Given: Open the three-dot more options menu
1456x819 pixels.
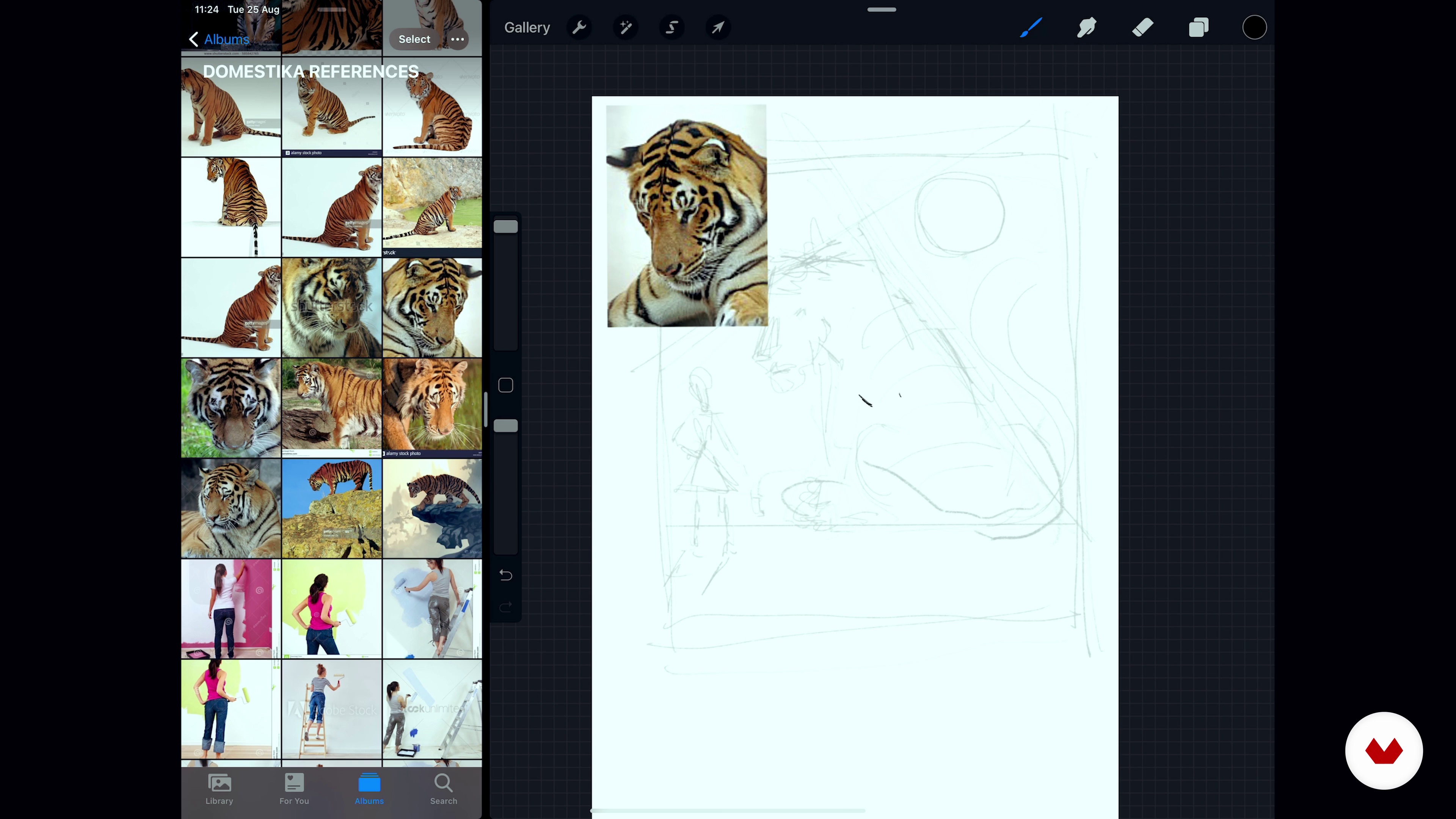Looking at the screenshot, I should (x=457, y=39).
